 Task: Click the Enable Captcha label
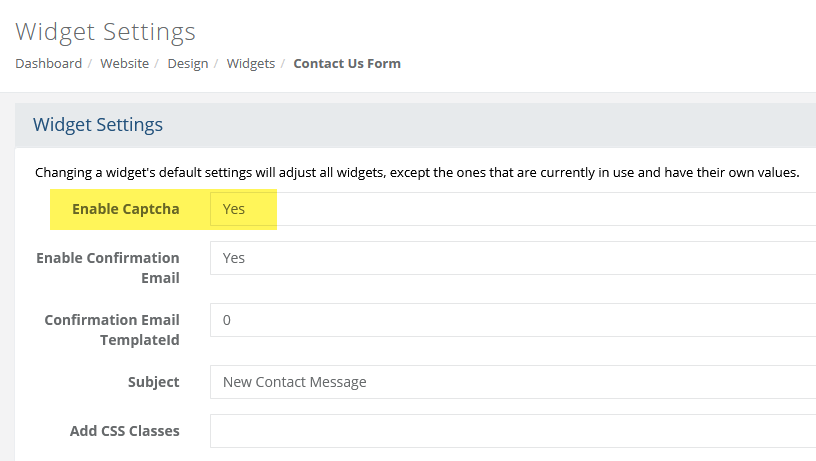click(125, 209)
